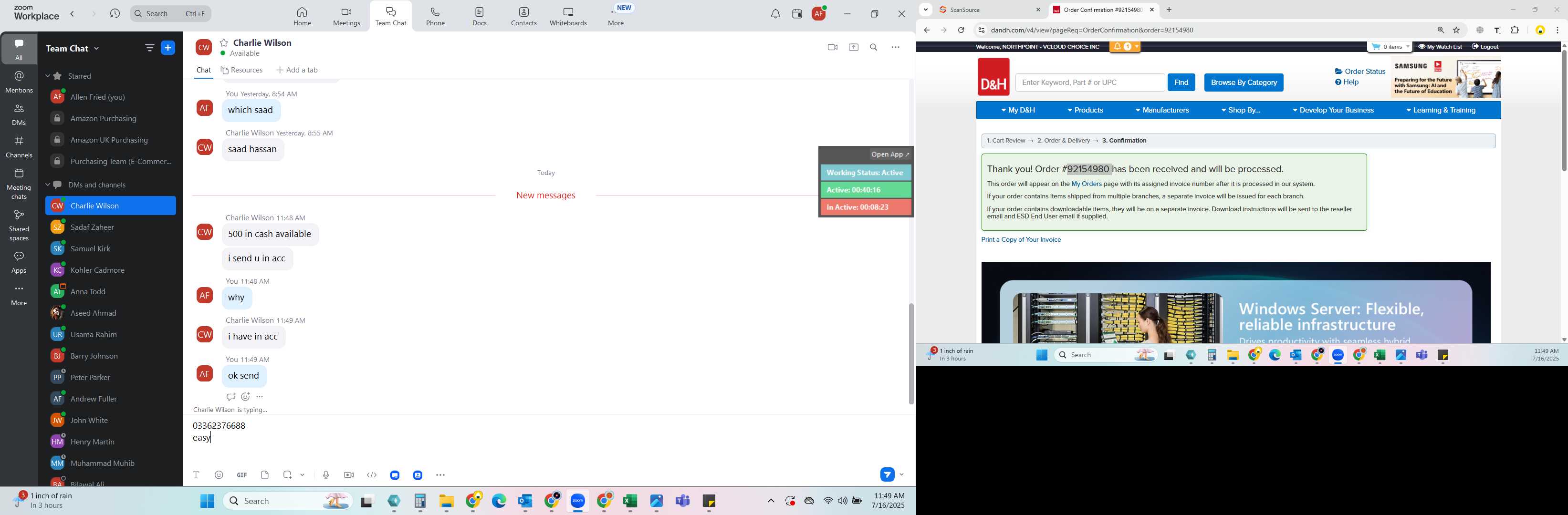This screenshot has height=515, width=1568.
Task: Open chat with Kohler Cadmore
Action: pyautogui.click(x=97, y=270)
